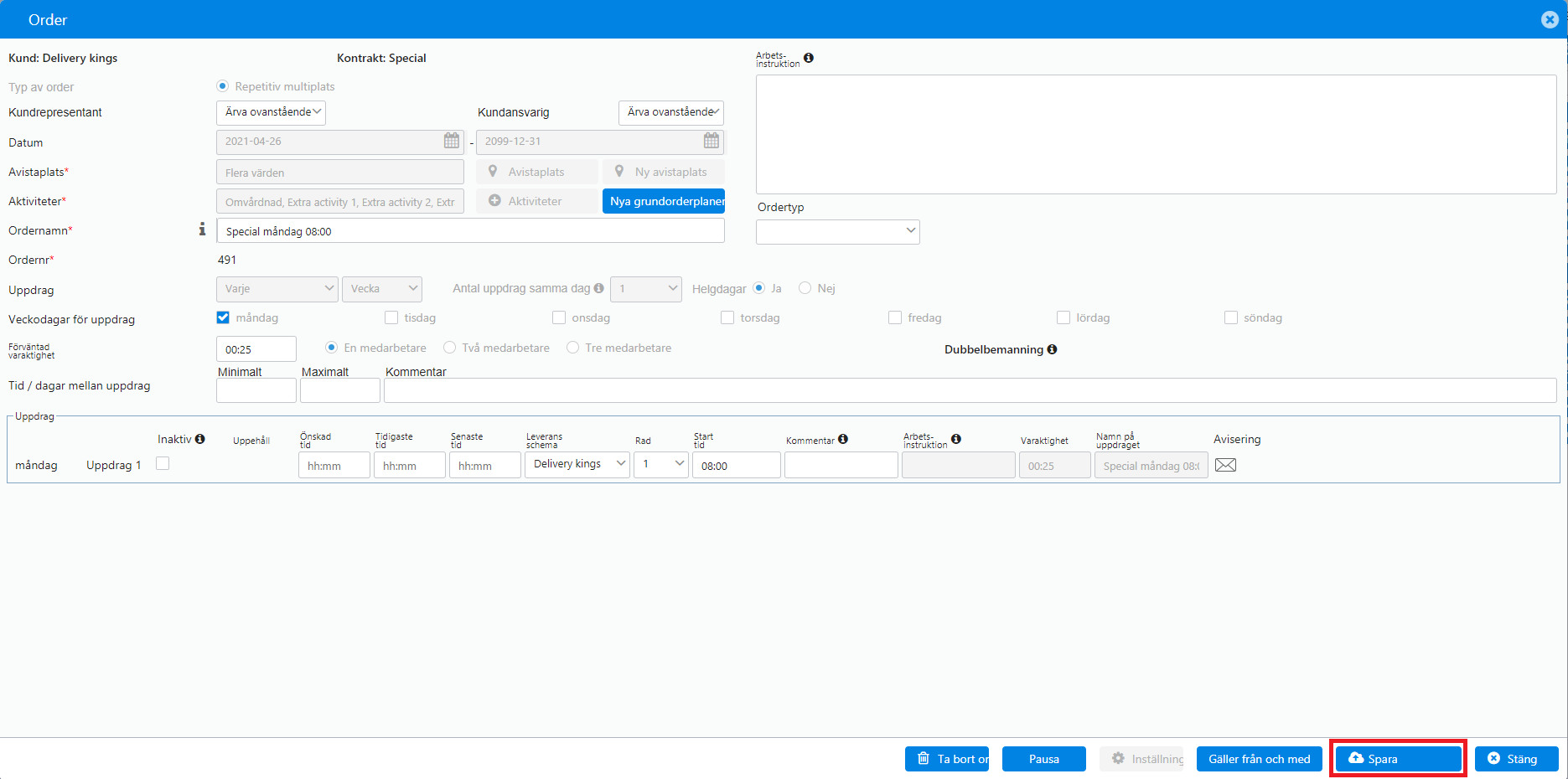Image resolution: width=1568 pixels, height=779 pixels.
Task: Click the Maximalt input field
Action: tap(340, 390)
